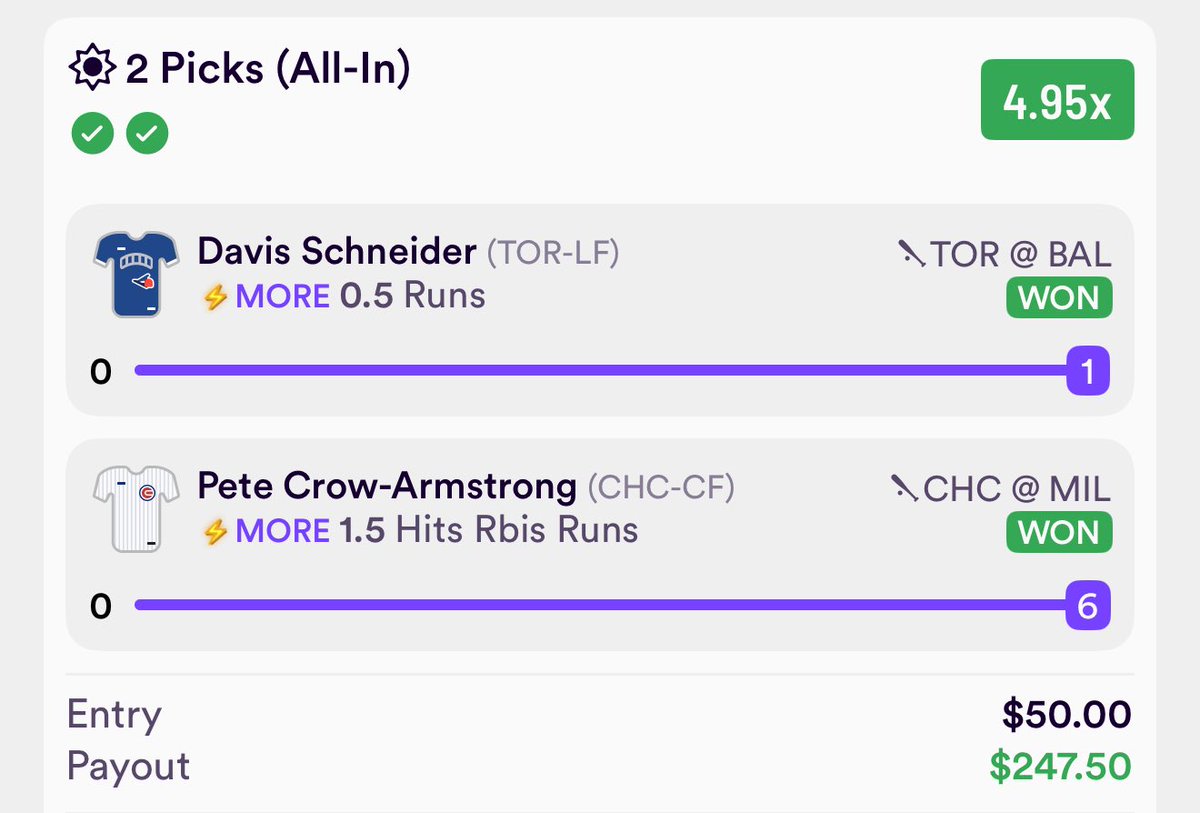The image size is (1200, 813).
Task: Open Pete Crow-Armstrong player name
Action: [387, 487]
